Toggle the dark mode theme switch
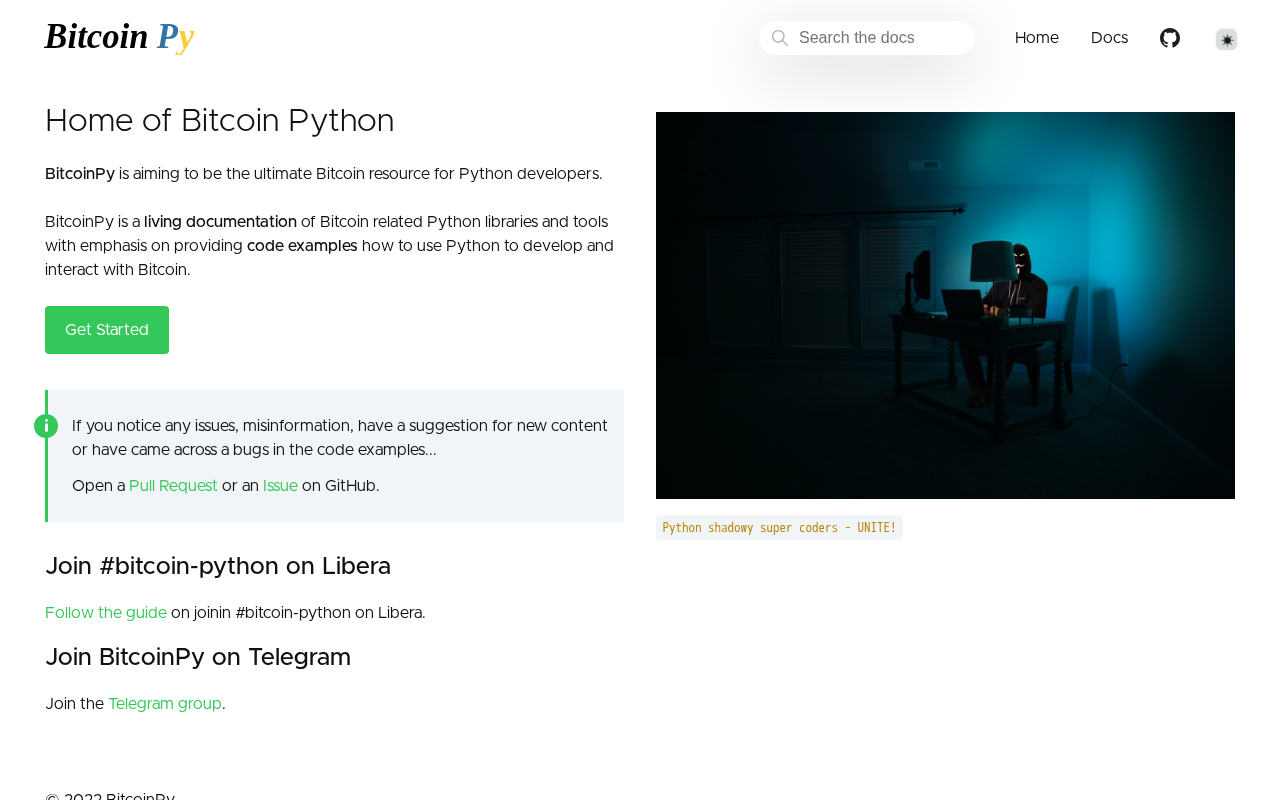The width and height of the screenshot is (1280, 800). pos(1226,39)
